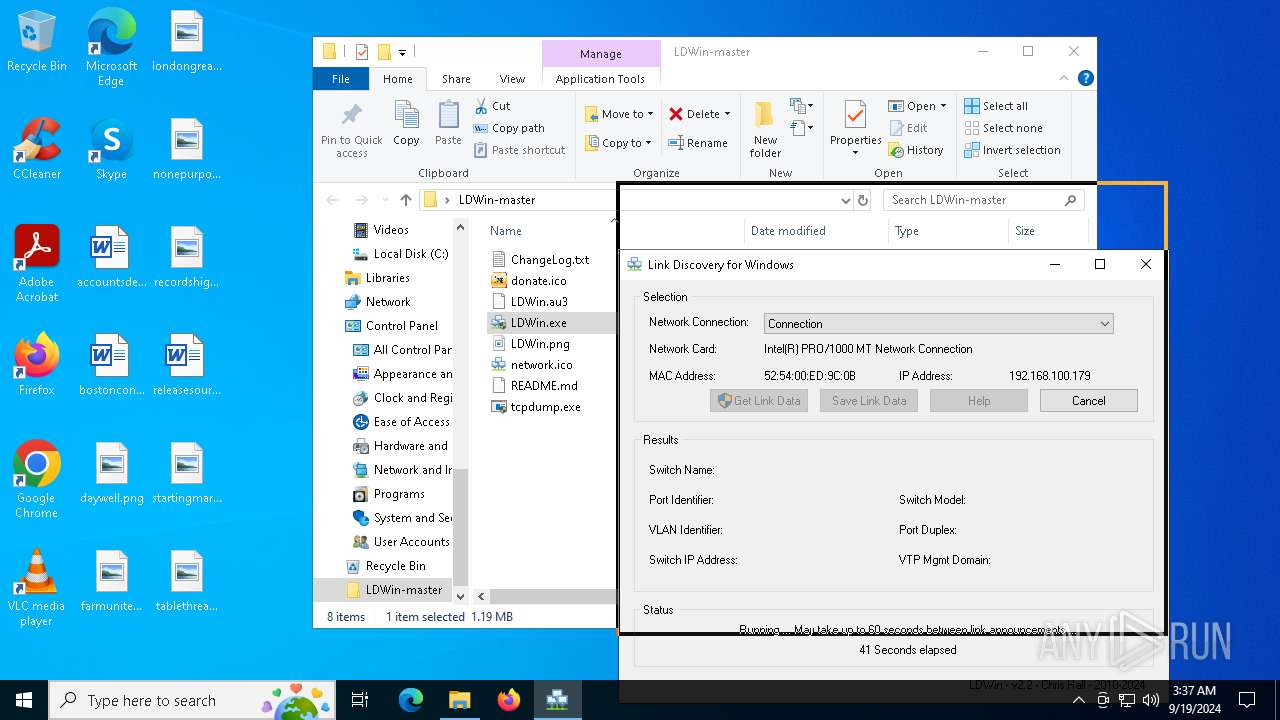Click Select none in ribbon
The width and height of the screenshot is (1280, 720).
coord(1003,128)
